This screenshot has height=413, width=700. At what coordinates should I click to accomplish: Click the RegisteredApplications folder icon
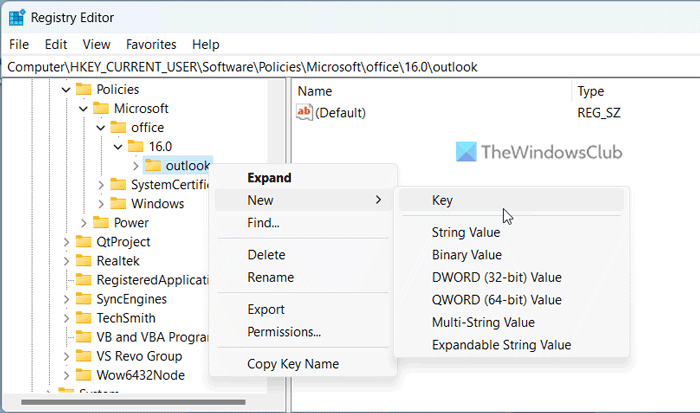tap(83, 280)
